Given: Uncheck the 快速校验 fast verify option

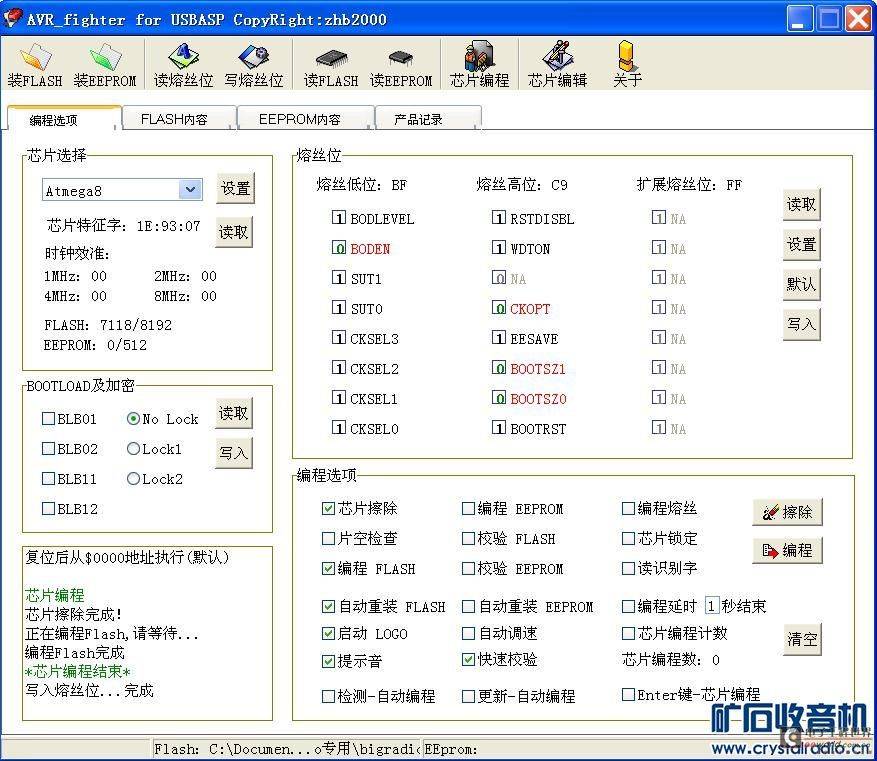Looking at the screenshot, I should (x=468, y=659).
